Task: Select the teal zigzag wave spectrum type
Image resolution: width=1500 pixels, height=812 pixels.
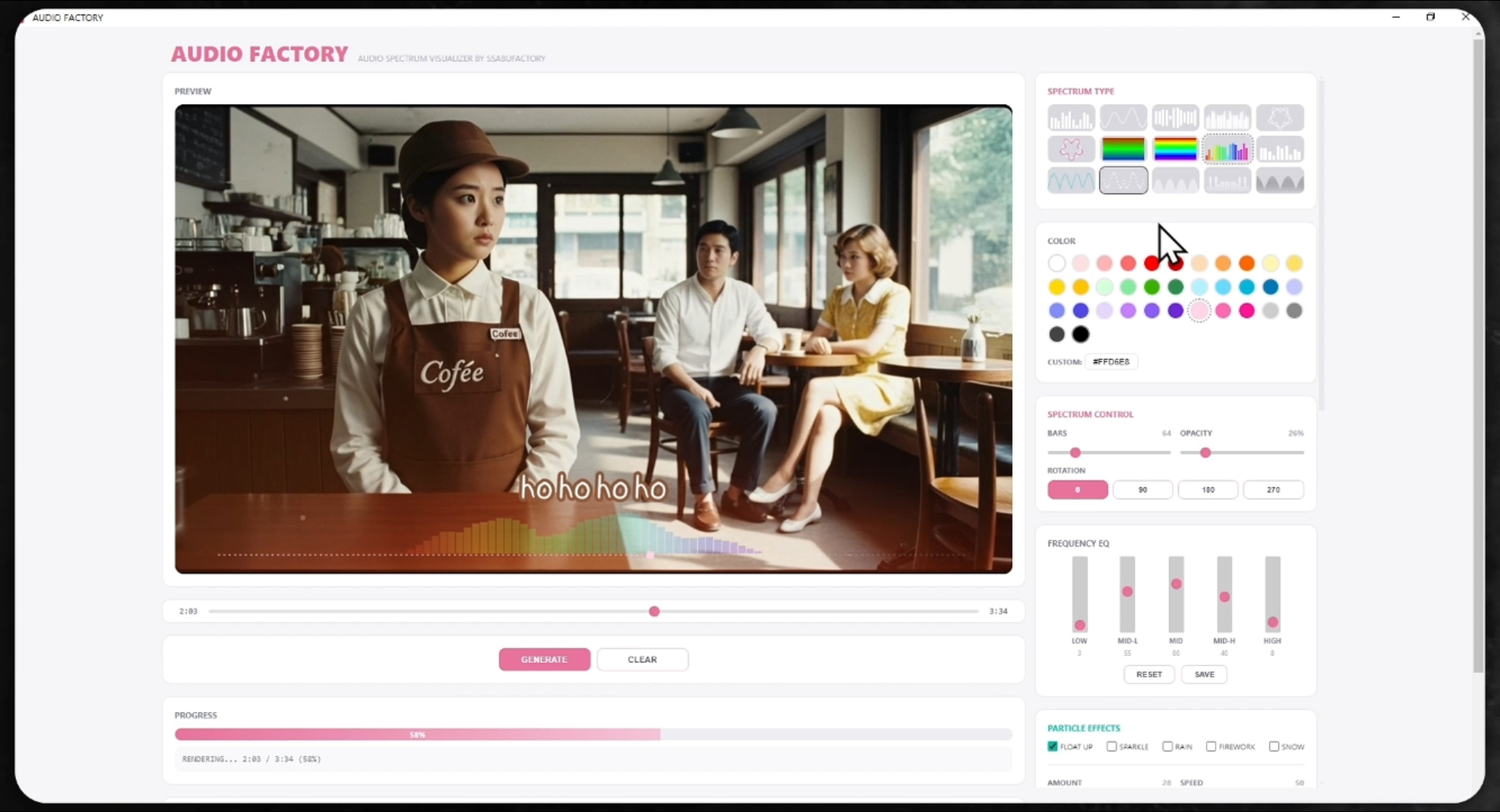Action: click(1070, 181)
